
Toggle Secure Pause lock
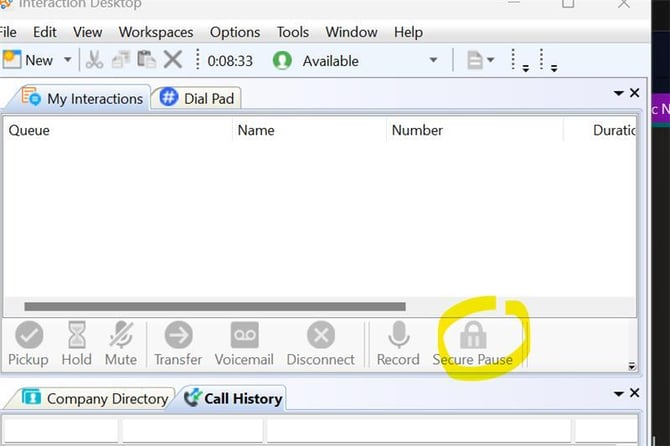tap(472, 343)
